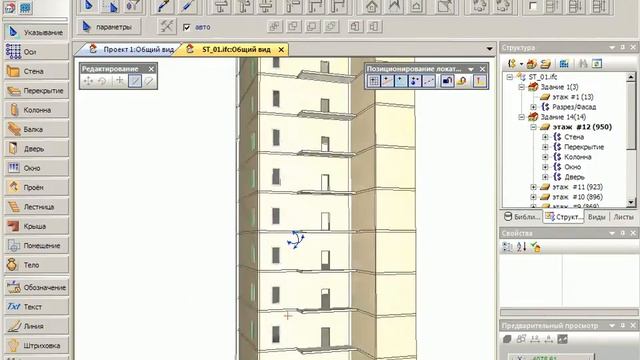Screen dimensions: 640x360
Task: Choose the Балка beam tool
Action: (x=36, y=129)
